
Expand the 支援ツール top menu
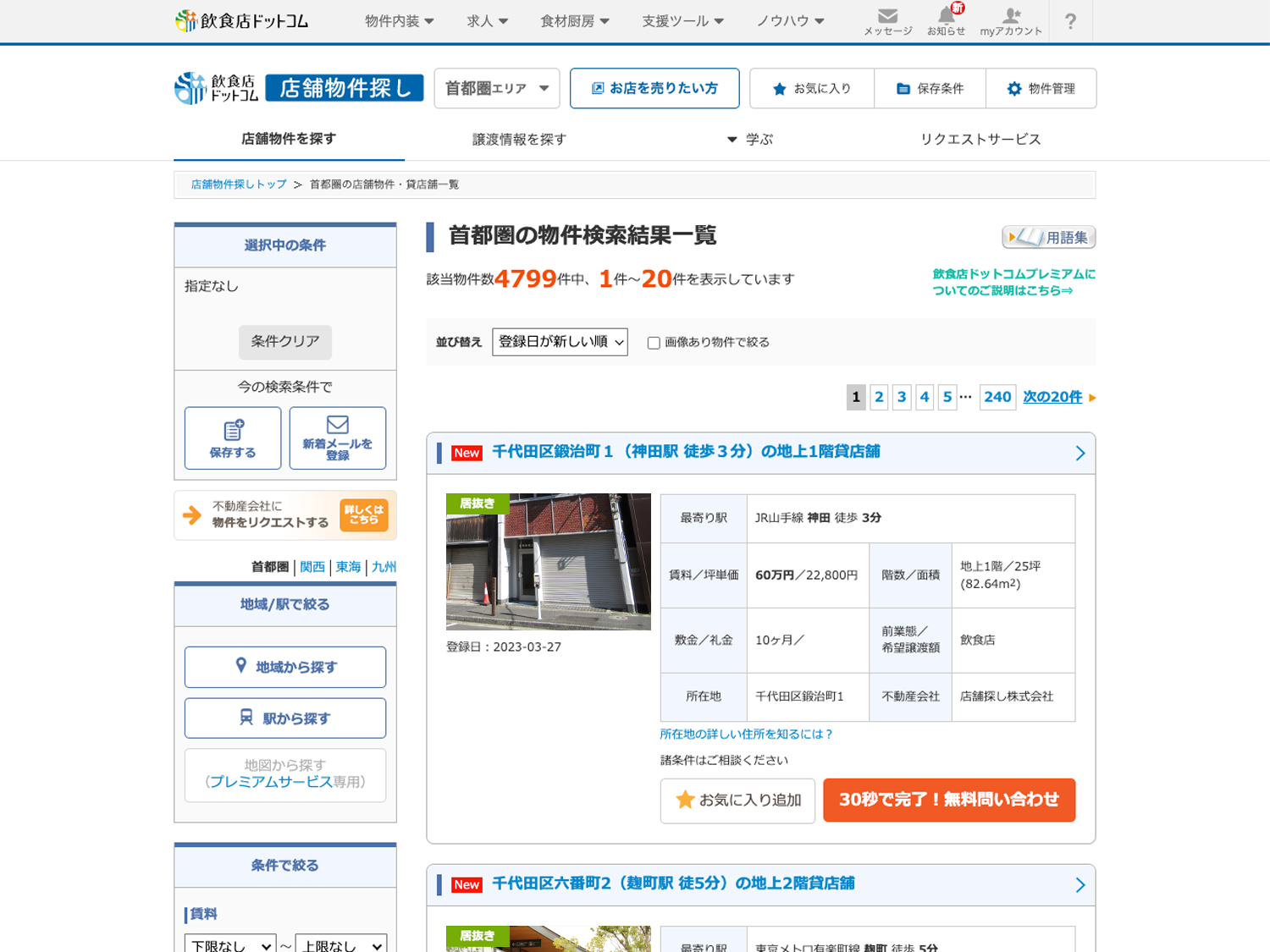point(682,21)
